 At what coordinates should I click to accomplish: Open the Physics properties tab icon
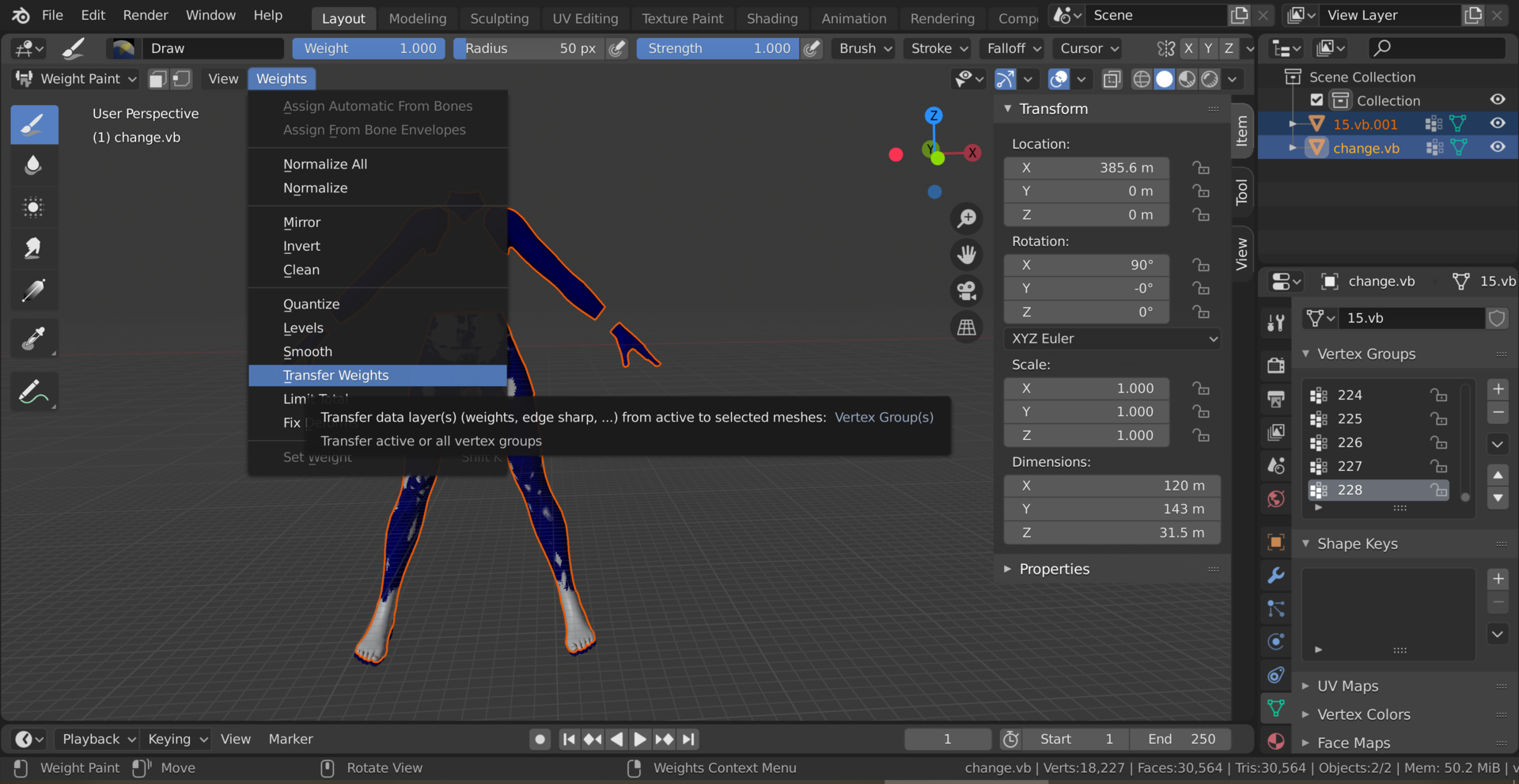[x=1276, y=642]
